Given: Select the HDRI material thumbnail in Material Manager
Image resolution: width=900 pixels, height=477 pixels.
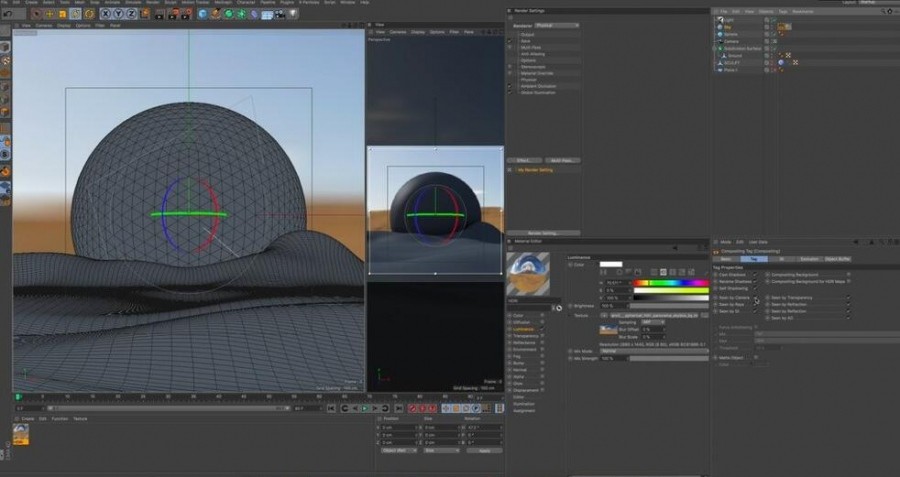Looking at the screenshot, I should click(x=21, y=435).
